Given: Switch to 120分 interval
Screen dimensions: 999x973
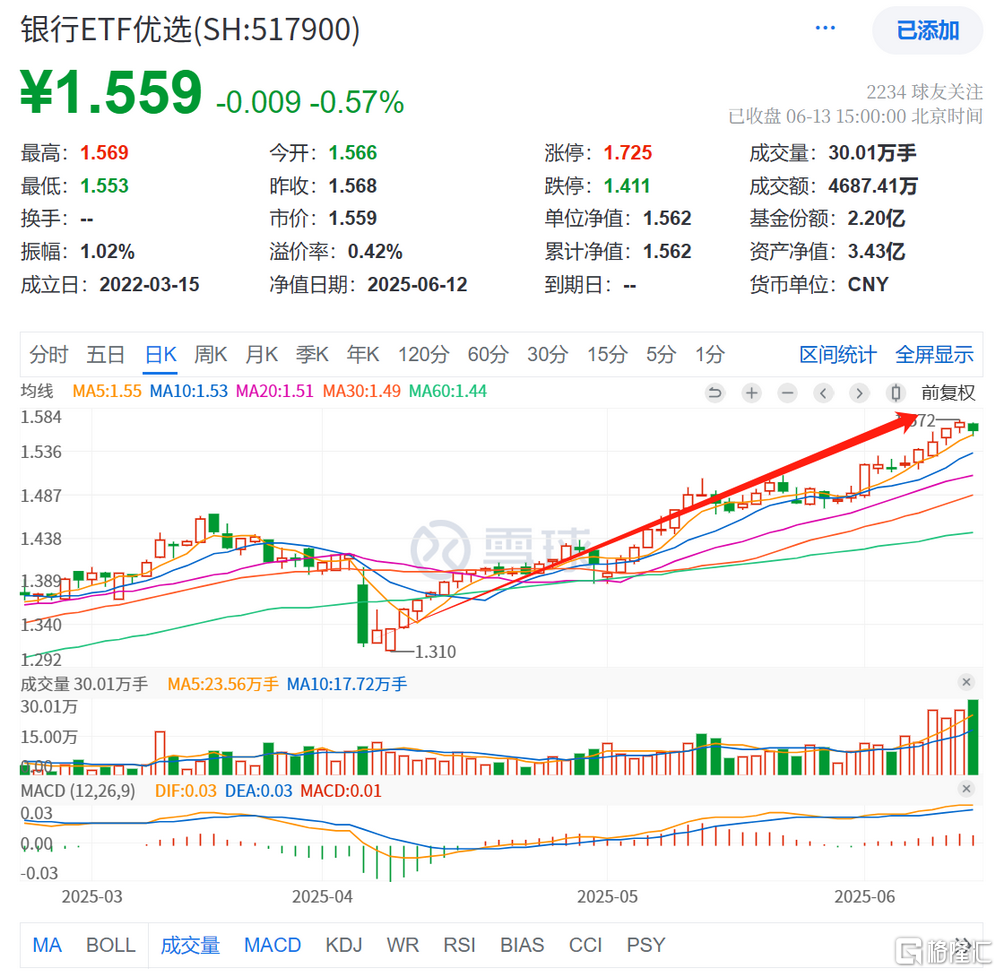Looking at the screenshot, I should tap(424, 354).
